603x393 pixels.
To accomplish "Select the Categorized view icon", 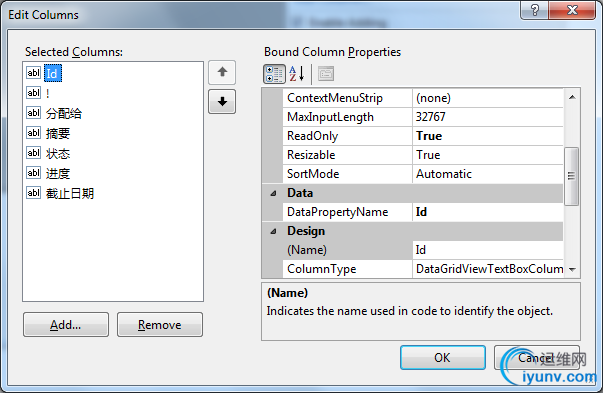I will pyautogui.click(x=274, y=74).
